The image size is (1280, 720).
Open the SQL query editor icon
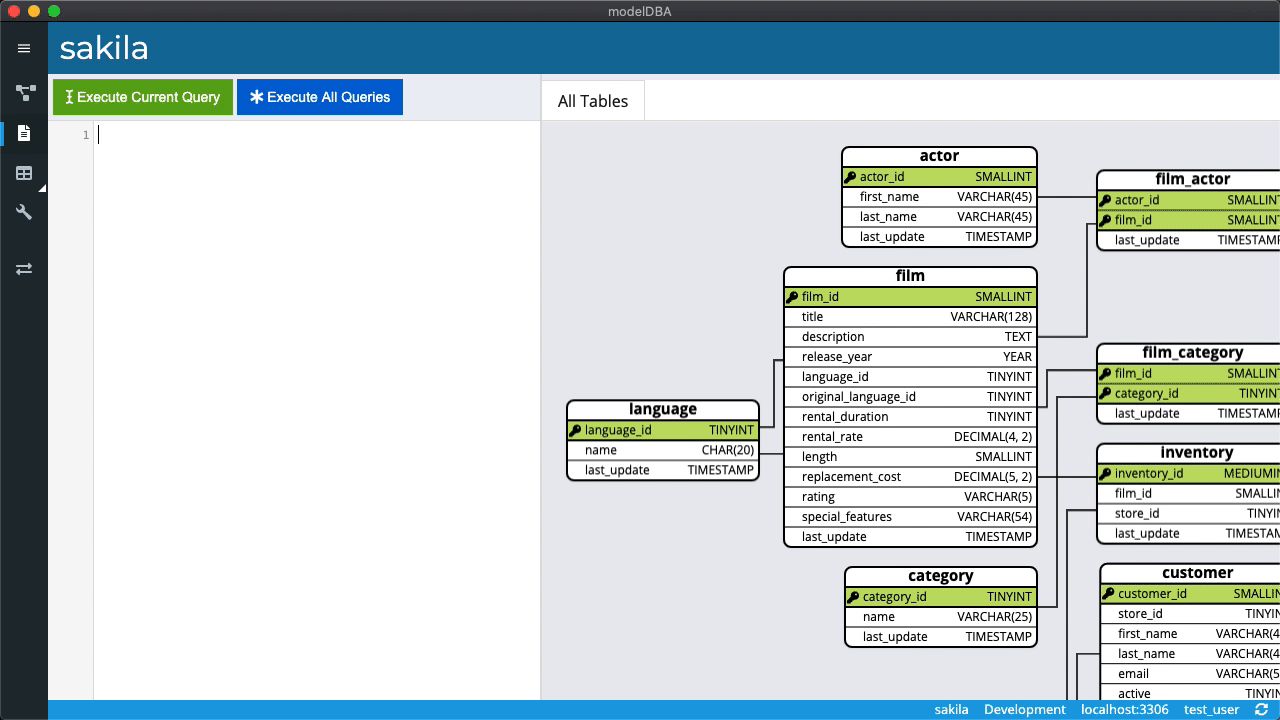(24, 133)
